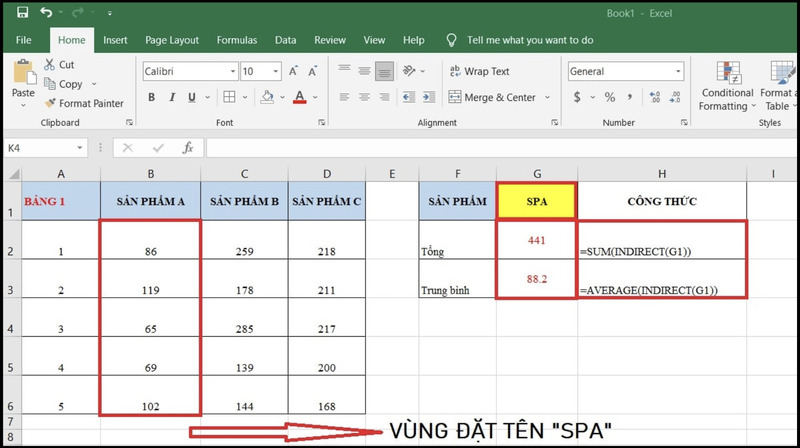Toggle Wrap Text

tap(480, 71)
